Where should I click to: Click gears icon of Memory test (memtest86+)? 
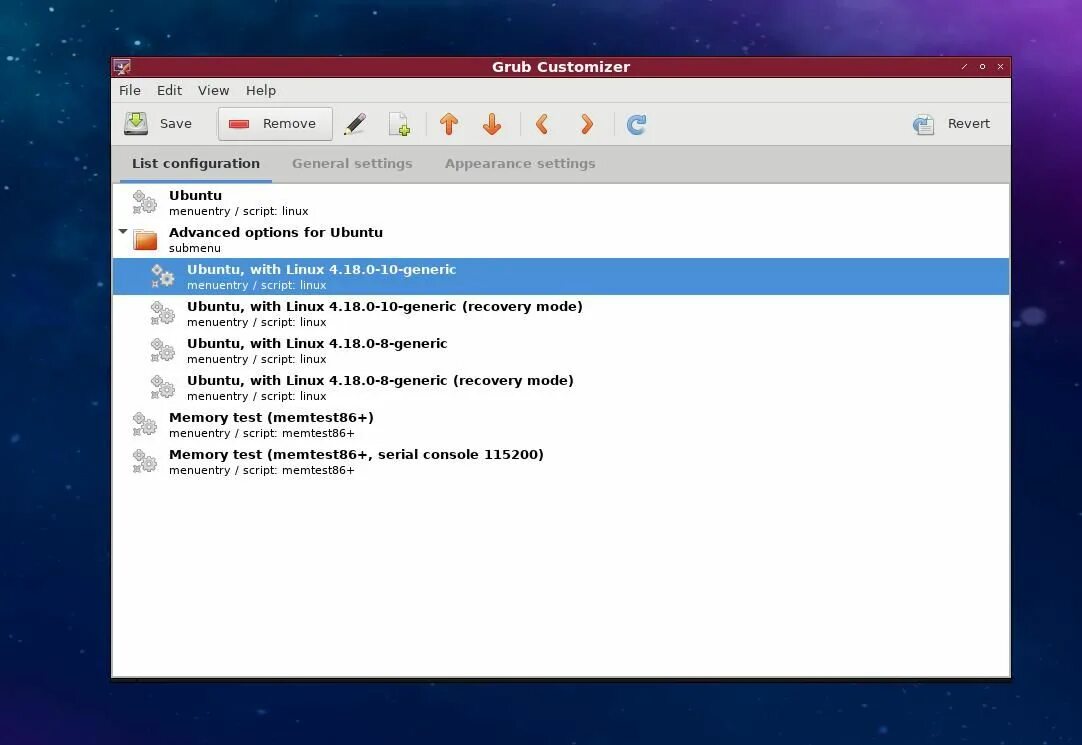145,424
